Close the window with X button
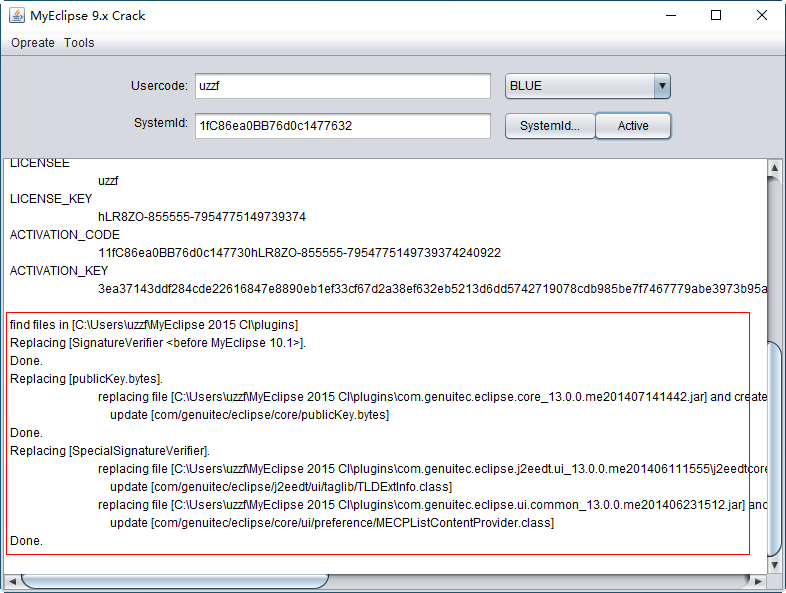The width and height of the screenshot is (786, 593). (x=762, y=16)
